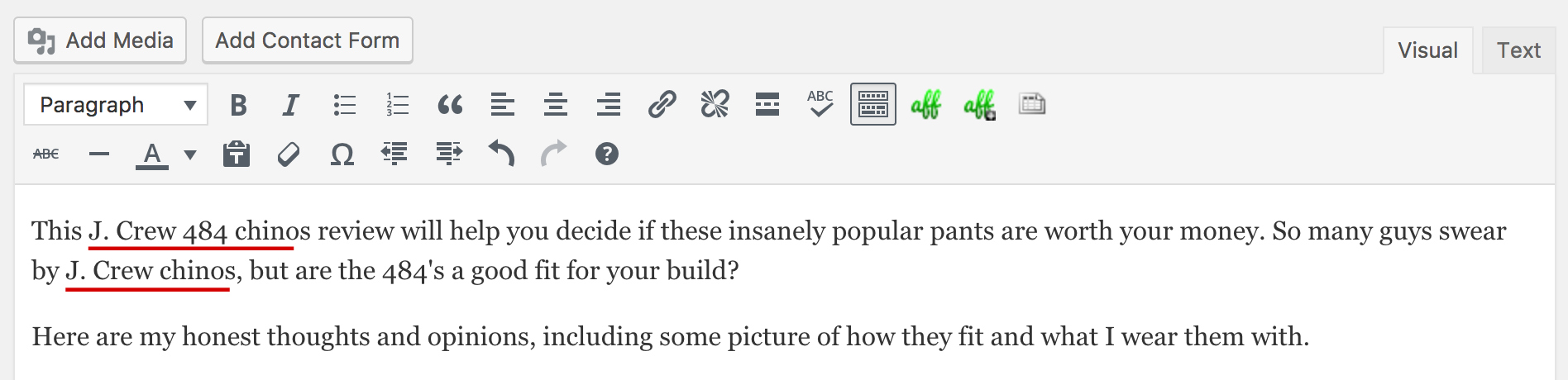Switch to the Visual editor tab
The image size is (1568, 380).
pos(1427,50)
